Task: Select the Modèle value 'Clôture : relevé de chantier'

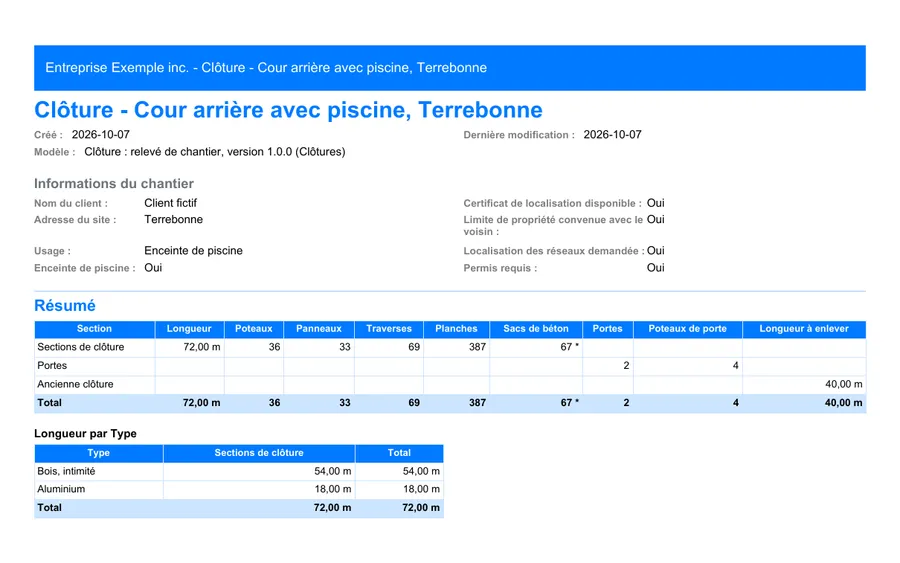Action: tap(153, 152)
